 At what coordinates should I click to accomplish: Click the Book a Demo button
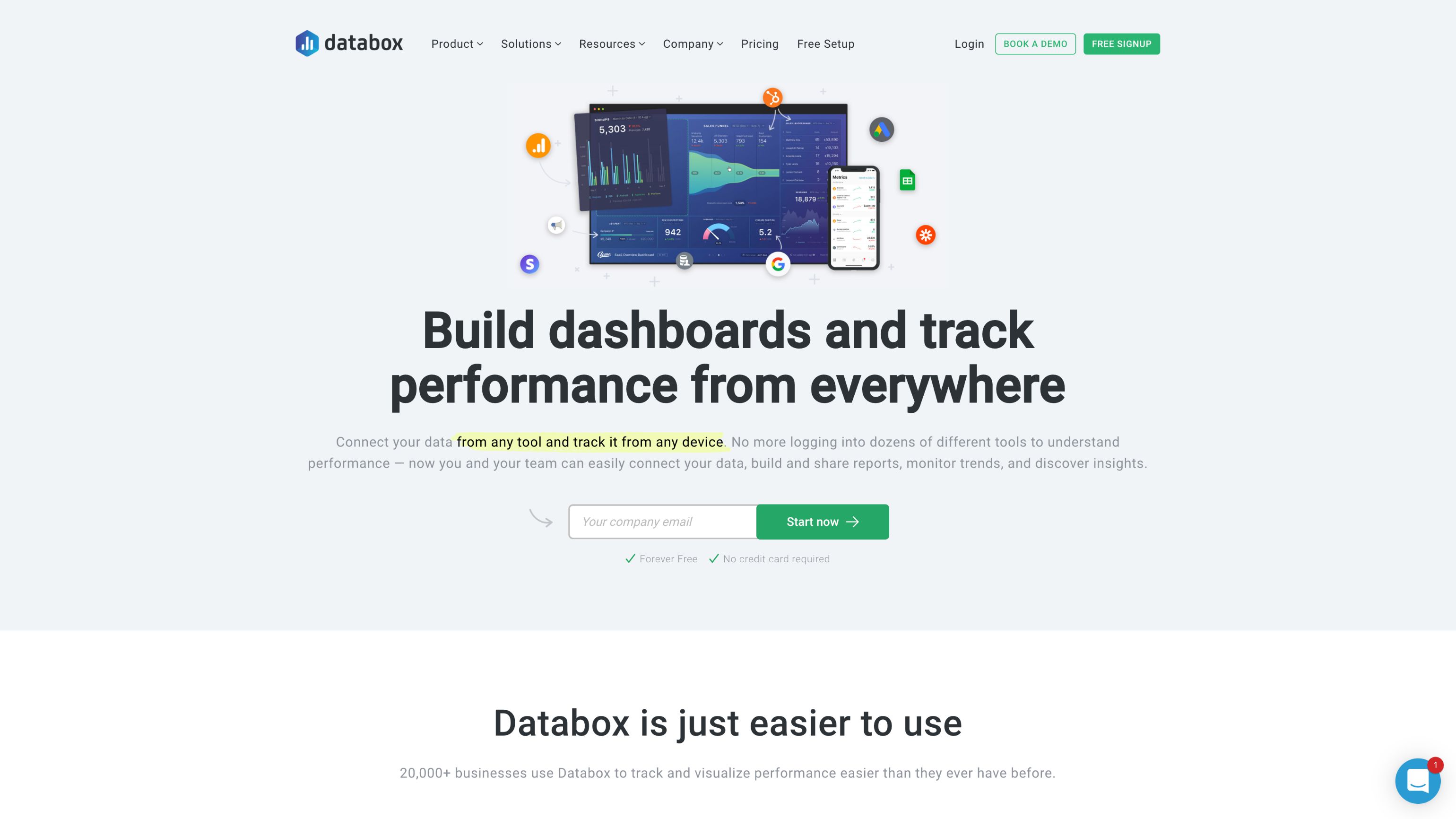click(x=1035, y=43)
